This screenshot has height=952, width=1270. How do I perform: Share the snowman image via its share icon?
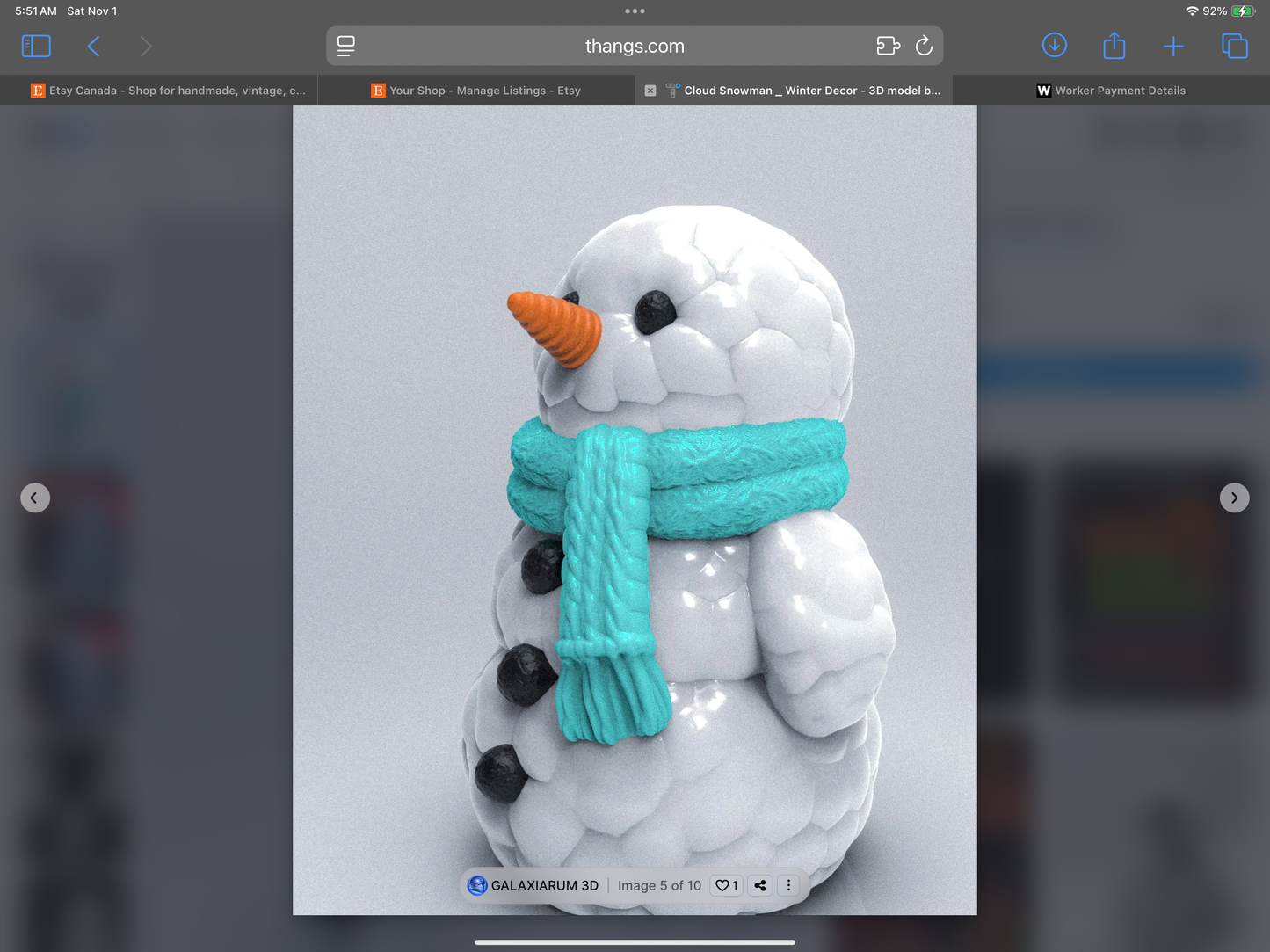759,885
